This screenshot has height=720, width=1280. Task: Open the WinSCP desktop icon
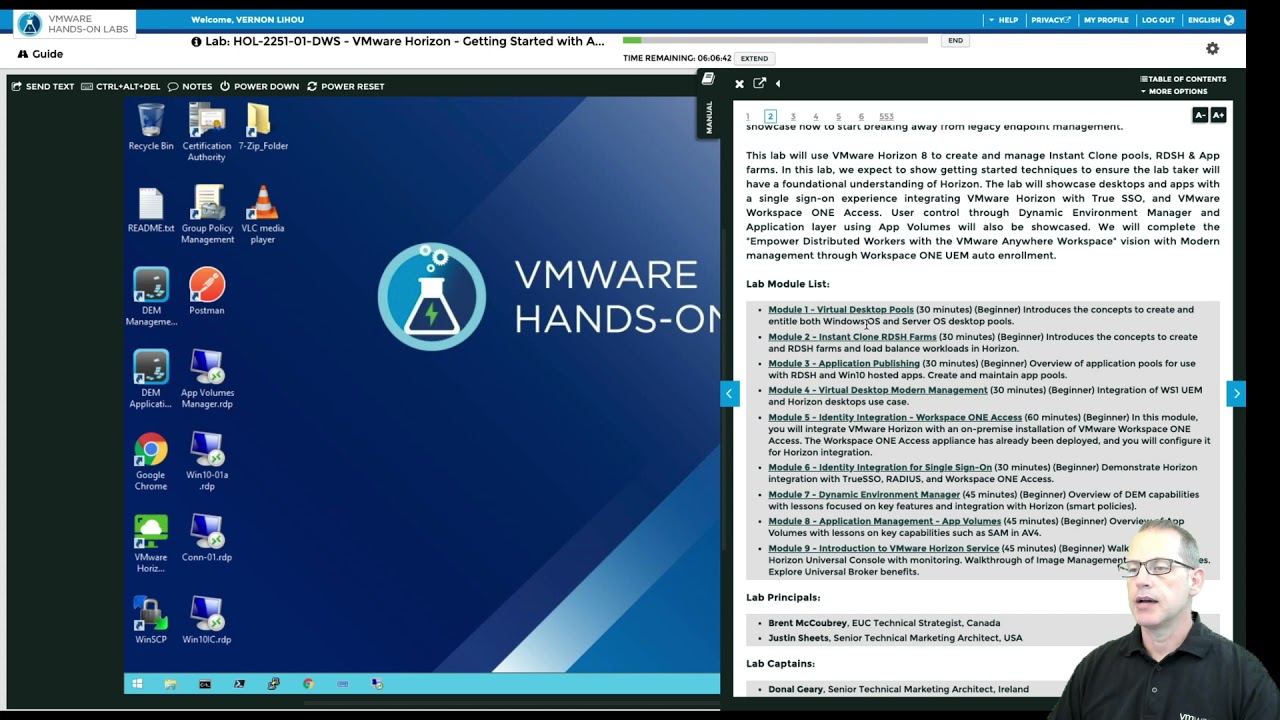pyautogui.click(x=151, y=619)
